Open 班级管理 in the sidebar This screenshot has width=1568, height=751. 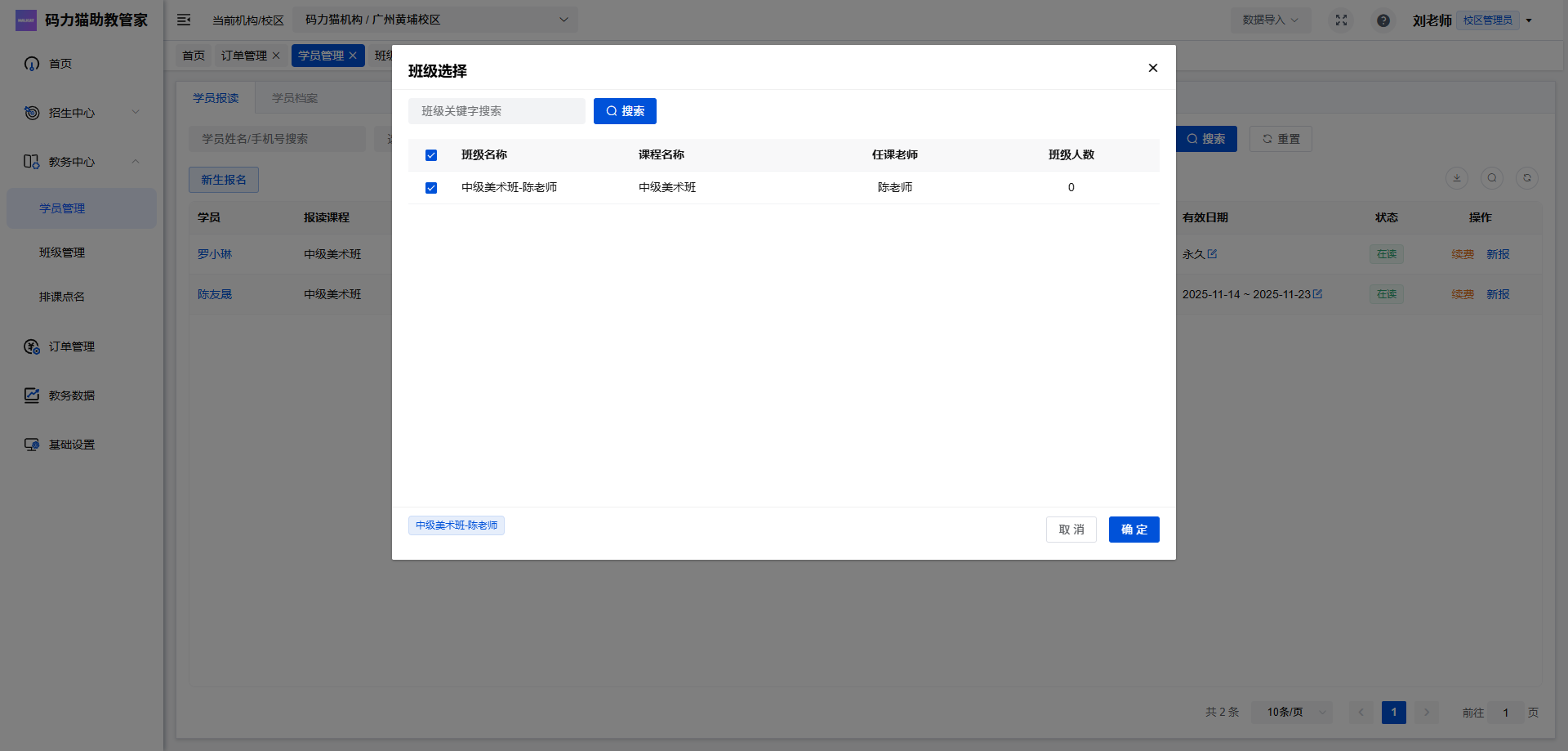pyautogui.click(x=62, y=253)
